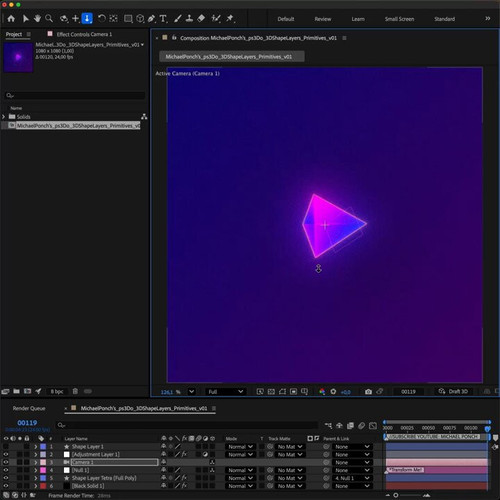Open Show Channel and color management icon
The image size is (500, 500).
322,392
